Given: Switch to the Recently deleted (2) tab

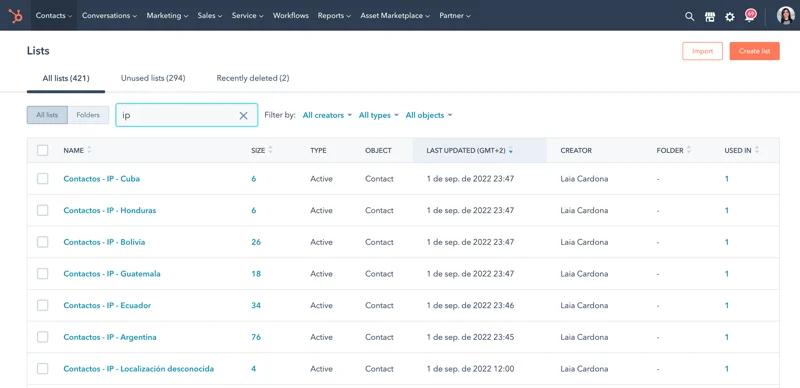Looking at the screenshot, I should click(x=253, y=78).
